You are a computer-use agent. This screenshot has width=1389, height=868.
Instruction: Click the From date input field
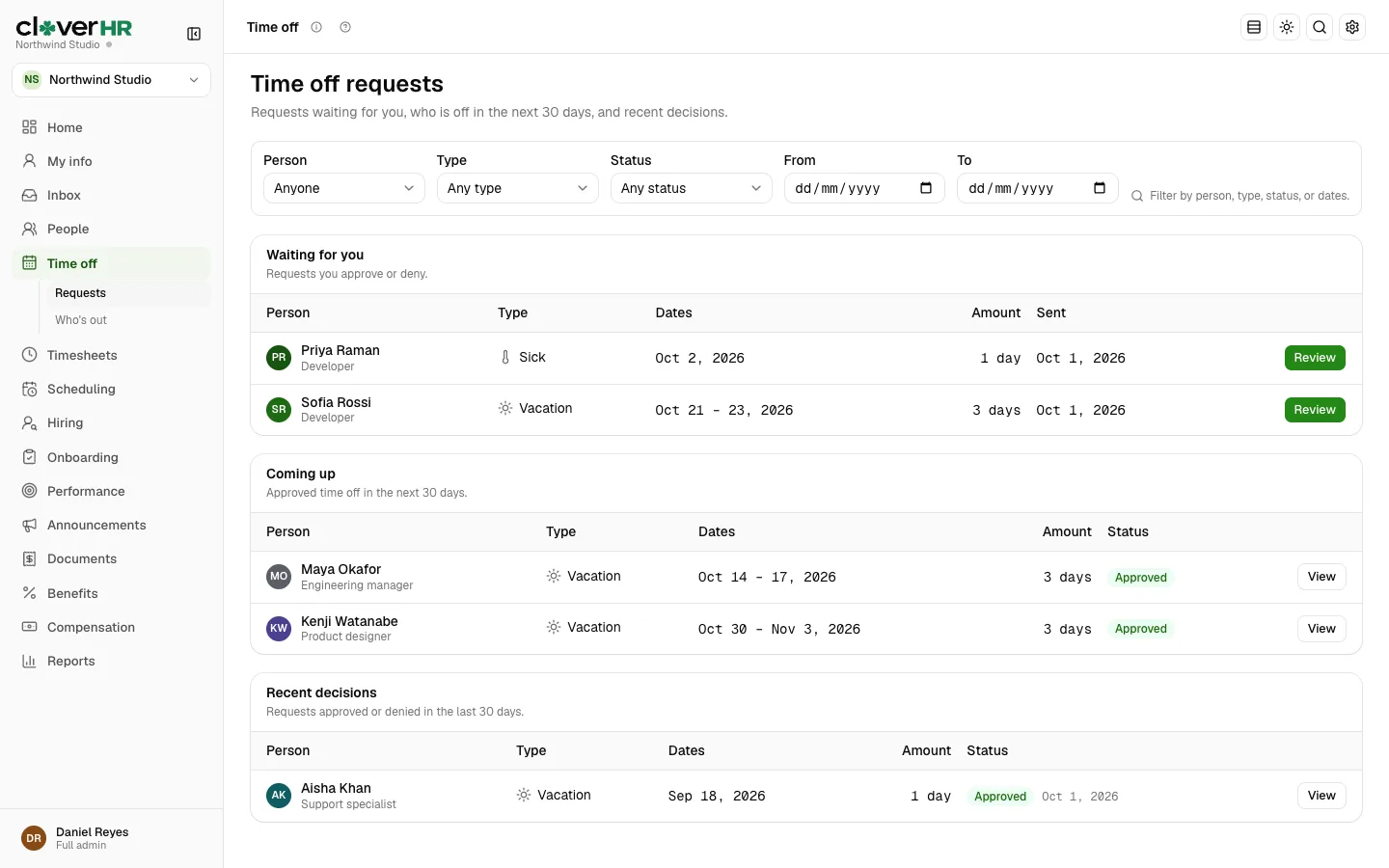click(864, 188)
